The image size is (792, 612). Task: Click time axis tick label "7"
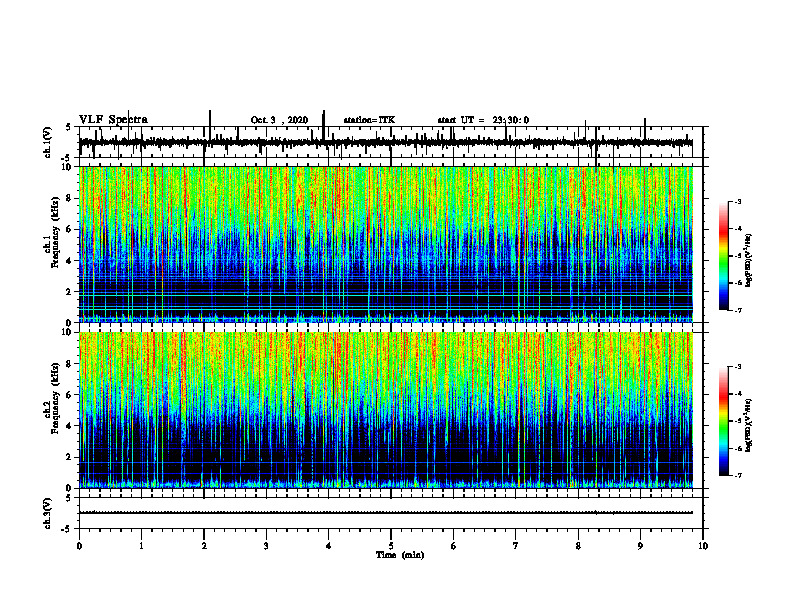[x=516, y=546]
